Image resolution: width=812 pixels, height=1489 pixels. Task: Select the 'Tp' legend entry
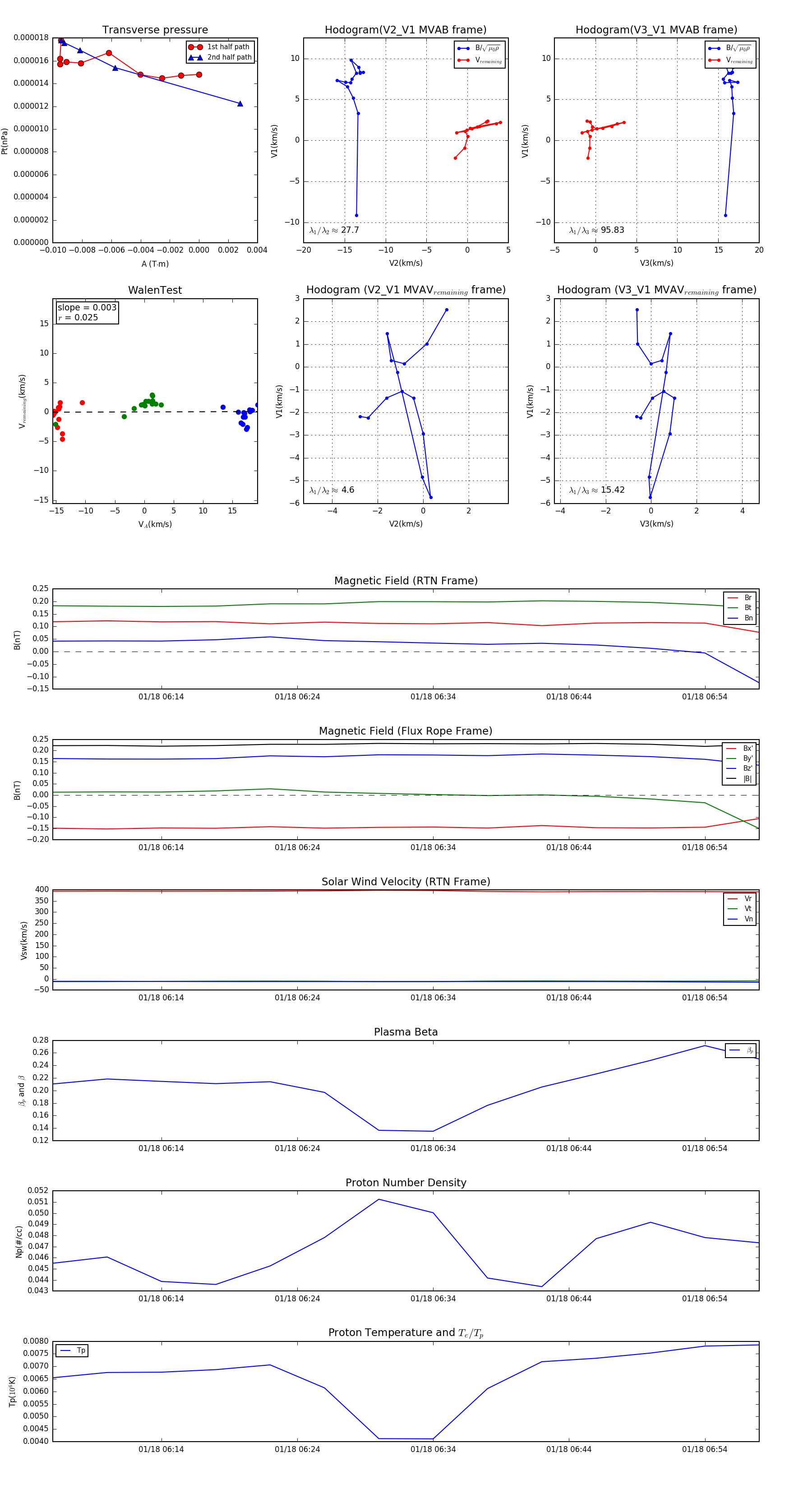[73, 1351]
